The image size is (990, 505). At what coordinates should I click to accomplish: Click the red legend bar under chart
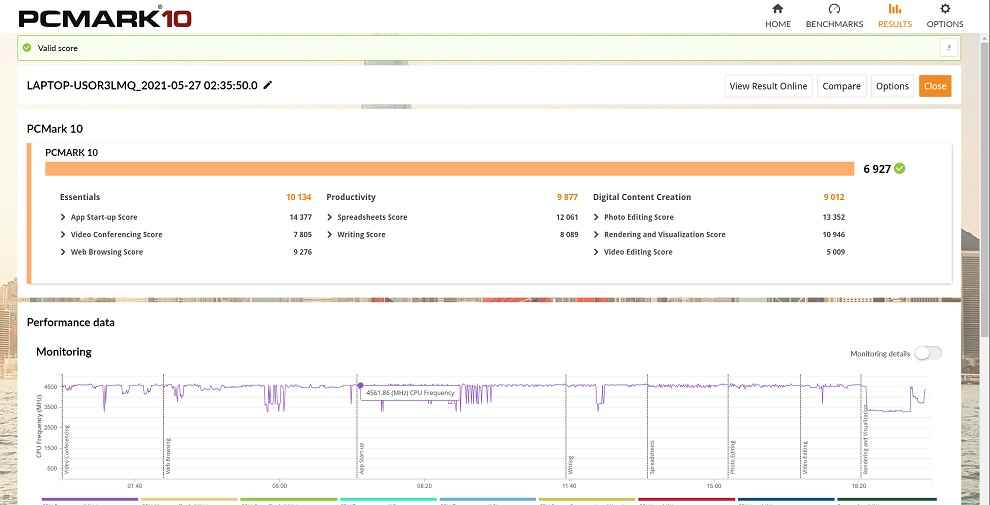point(687,499)
